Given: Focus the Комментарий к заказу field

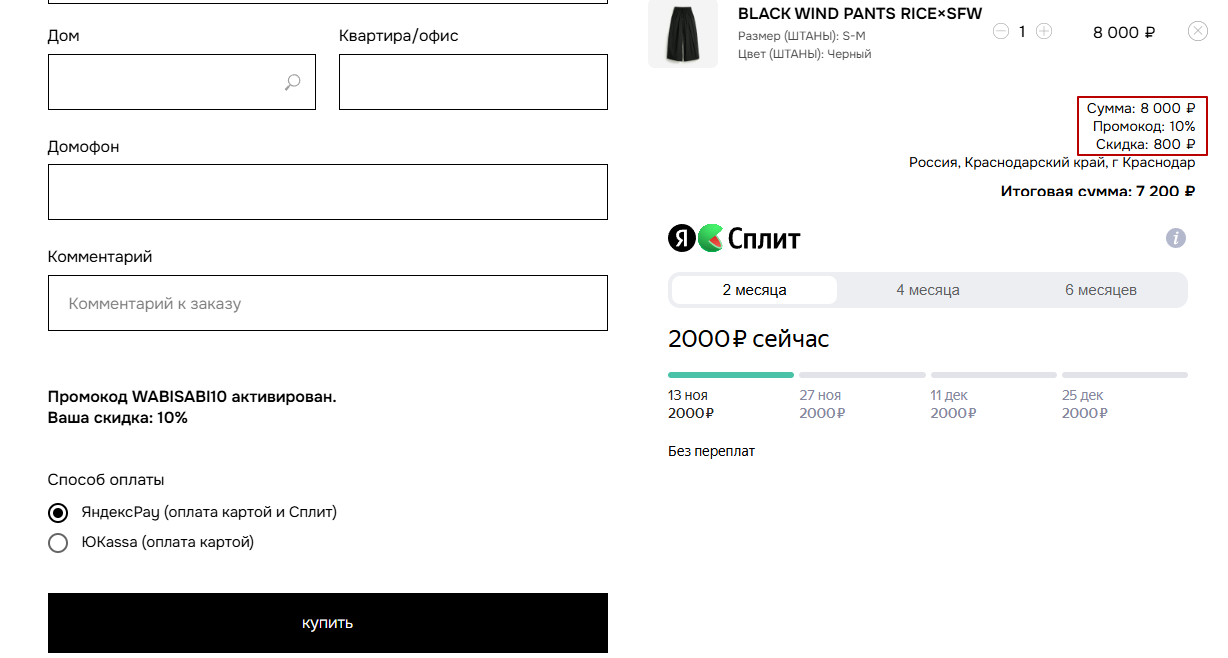Looking at the screenshot, I should (327, 303).
